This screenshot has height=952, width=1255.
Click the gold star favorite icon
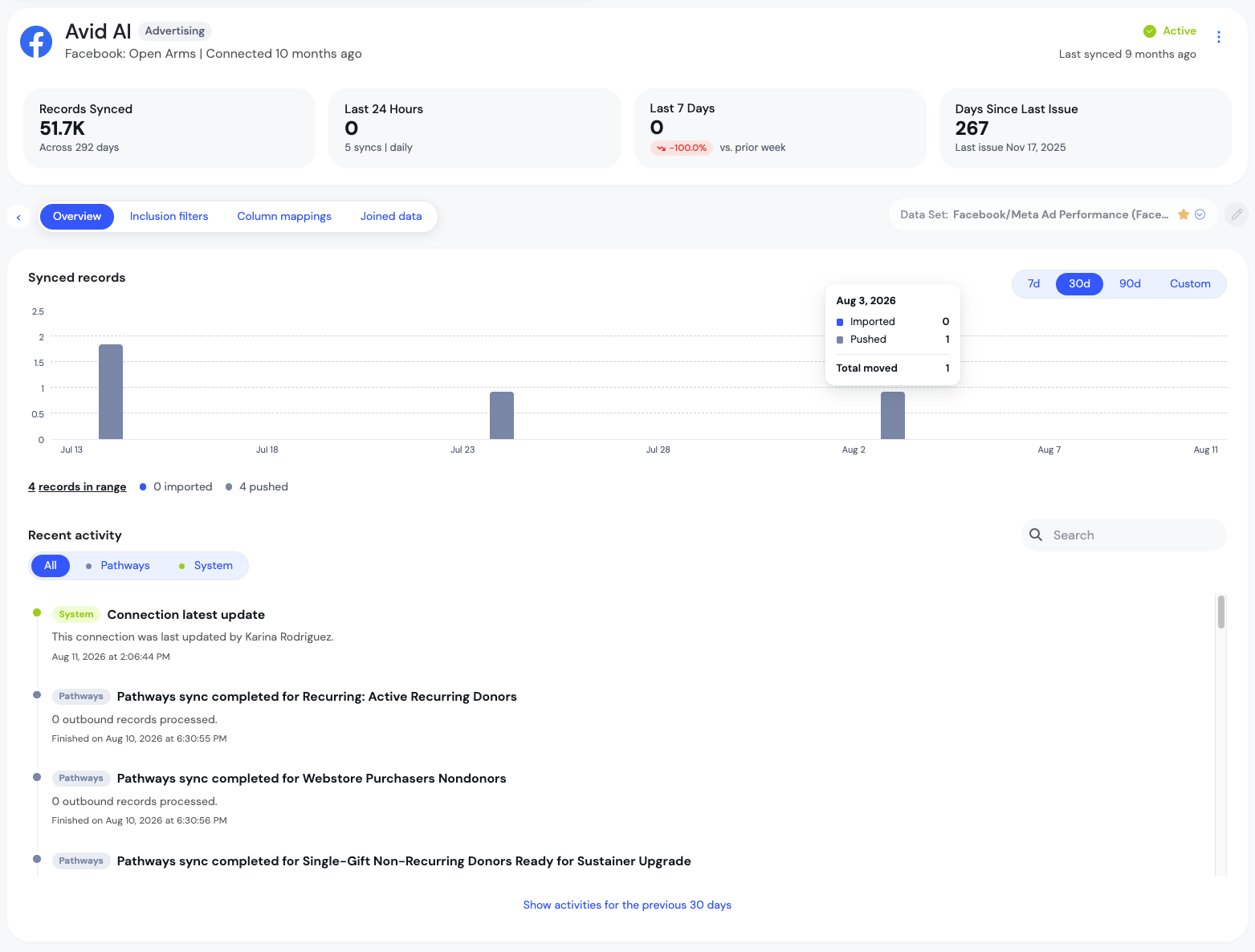(1183, 214)
